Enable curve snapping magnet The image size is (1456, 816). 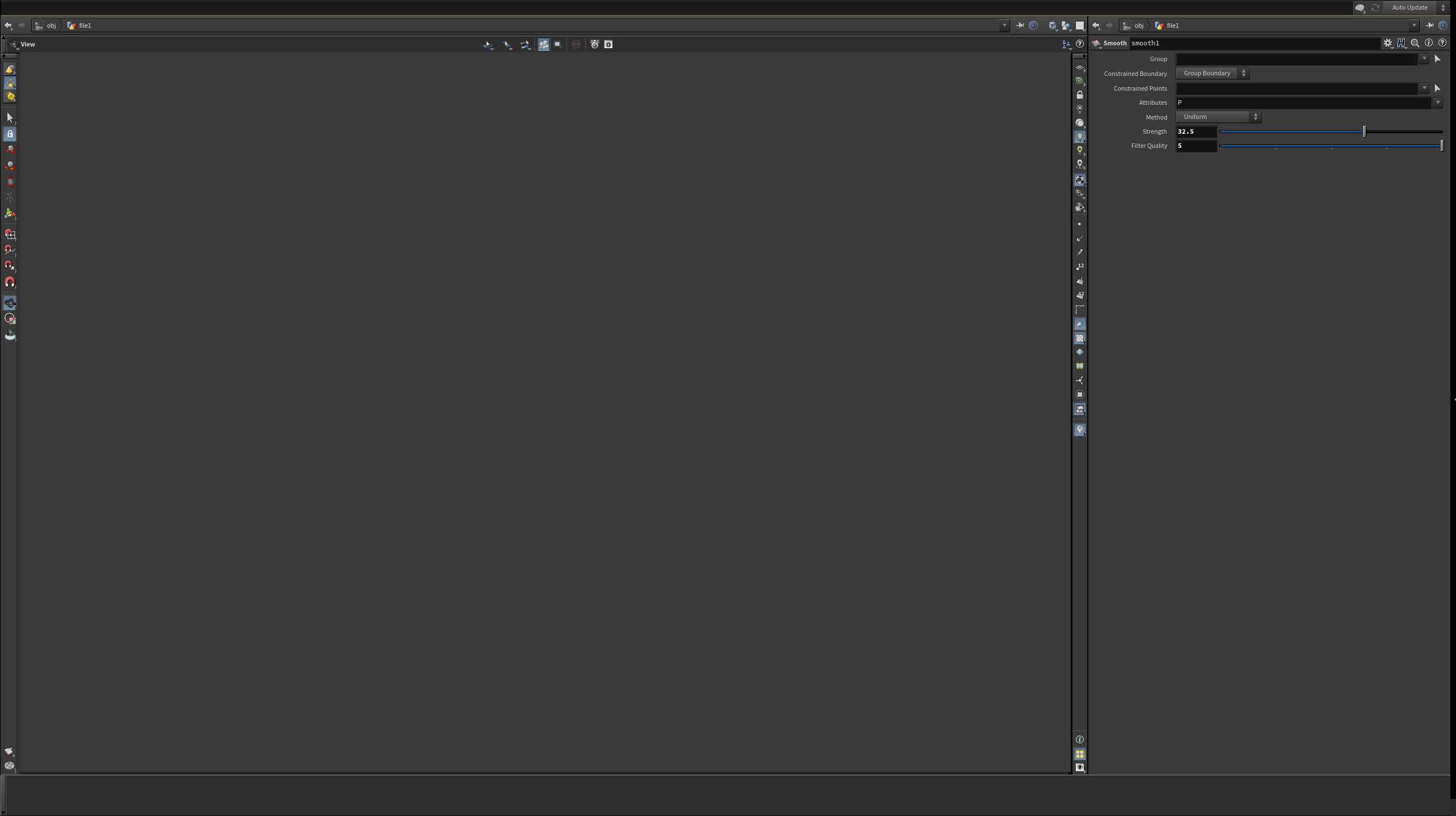click(x=10, y=250)
